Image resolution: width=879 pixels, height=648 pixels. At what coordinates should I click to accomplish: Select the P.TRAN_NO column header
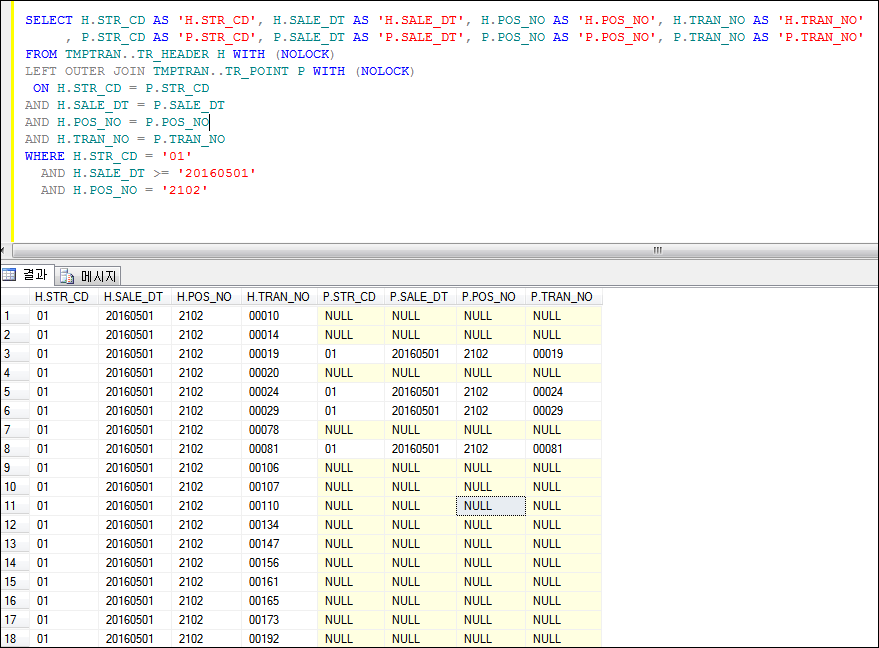(562, 297)
